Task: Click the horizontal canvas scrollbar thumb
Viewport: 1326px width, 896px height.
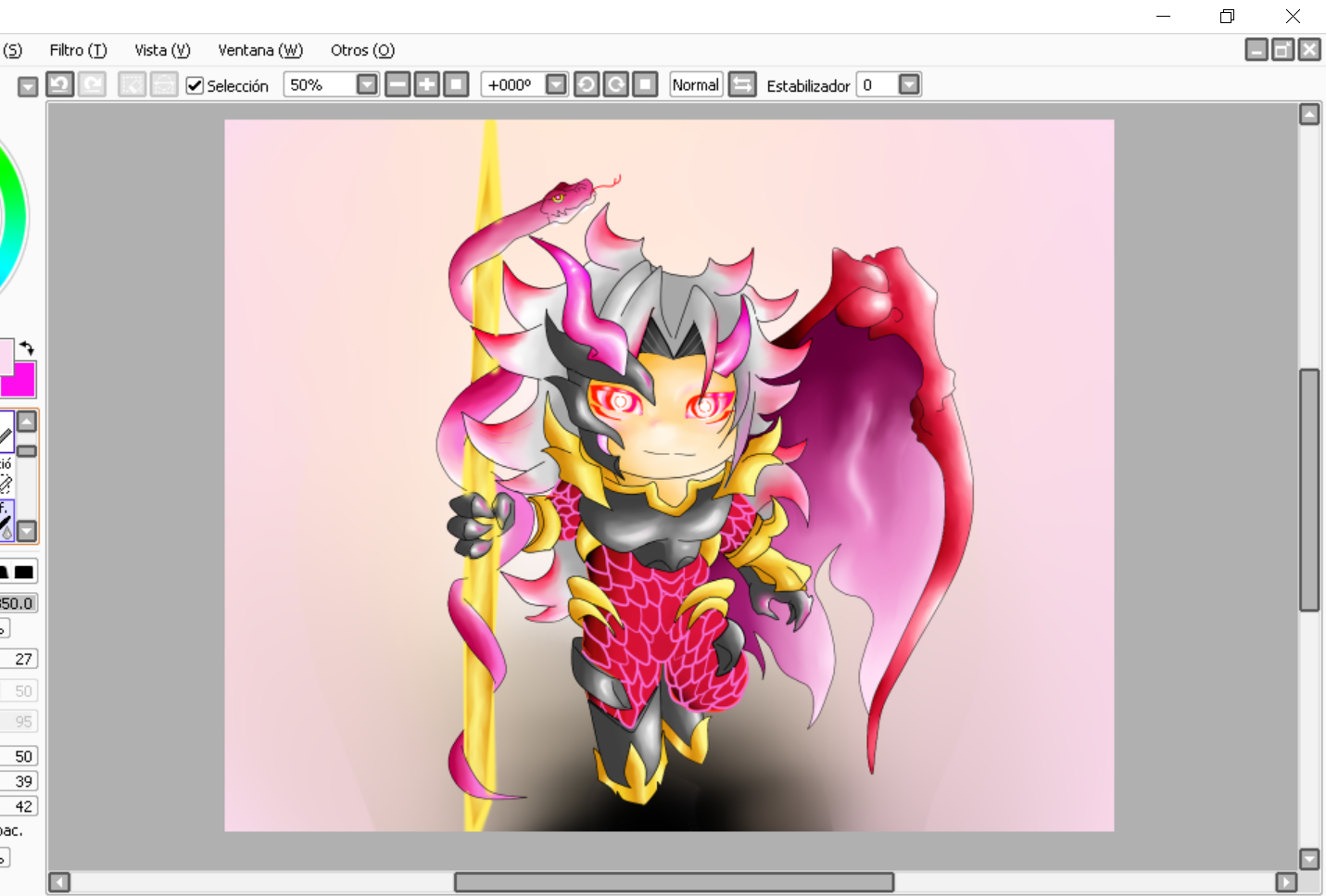Action: click(674, 882)
